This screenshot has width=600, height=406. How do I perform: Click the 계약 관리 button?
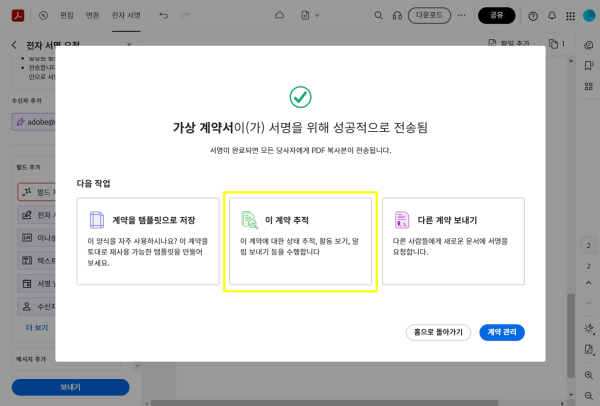point(502,332)
